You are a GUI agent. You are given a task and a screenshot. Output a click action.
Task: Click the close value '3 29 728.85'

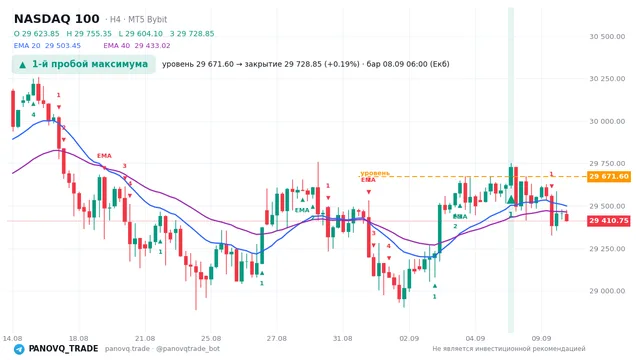point(192,34)
